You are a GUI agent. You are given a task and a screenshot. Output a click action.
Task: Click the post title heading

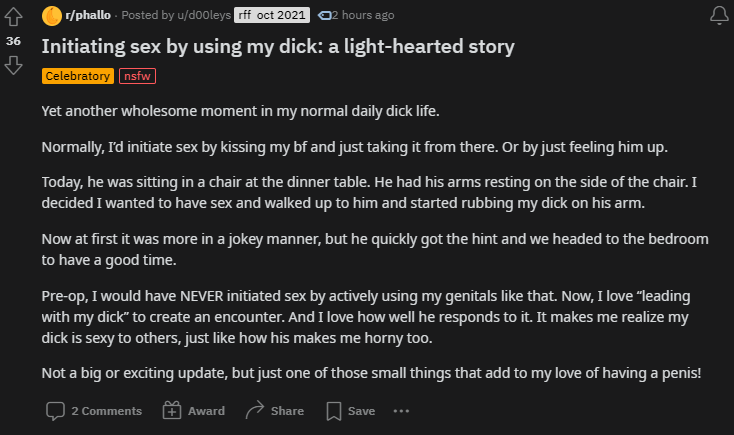[x=278, y=47]
